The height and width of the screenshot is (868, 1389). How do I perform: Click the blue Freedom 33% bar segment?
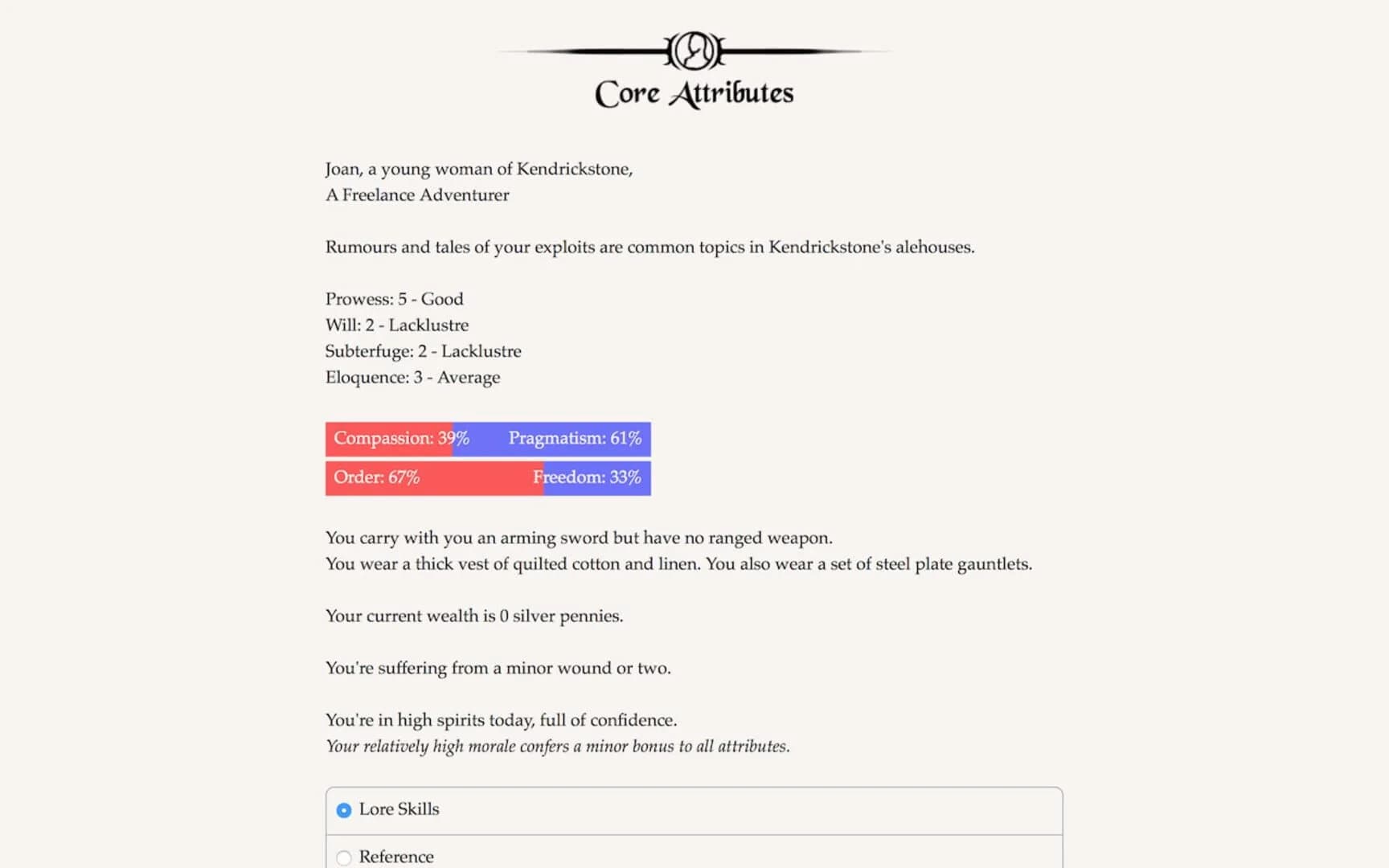pos(598,477)
